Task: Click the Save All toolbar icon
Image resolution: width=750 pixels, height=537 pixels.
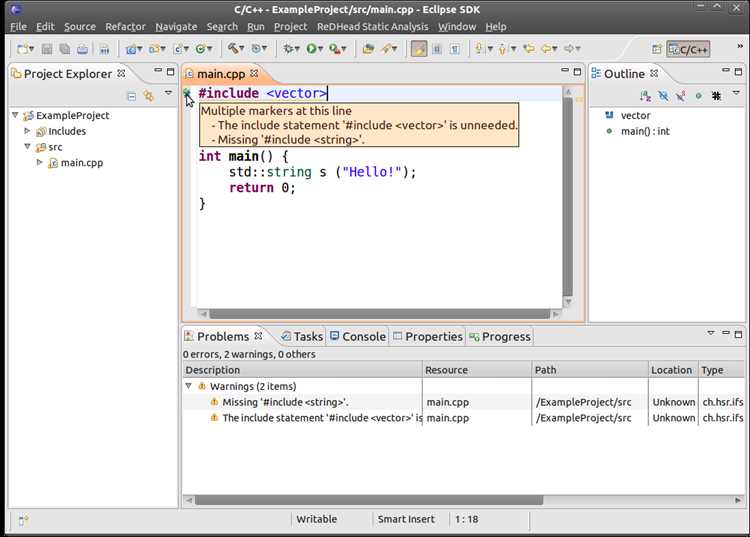Action: tap(65, 49)
